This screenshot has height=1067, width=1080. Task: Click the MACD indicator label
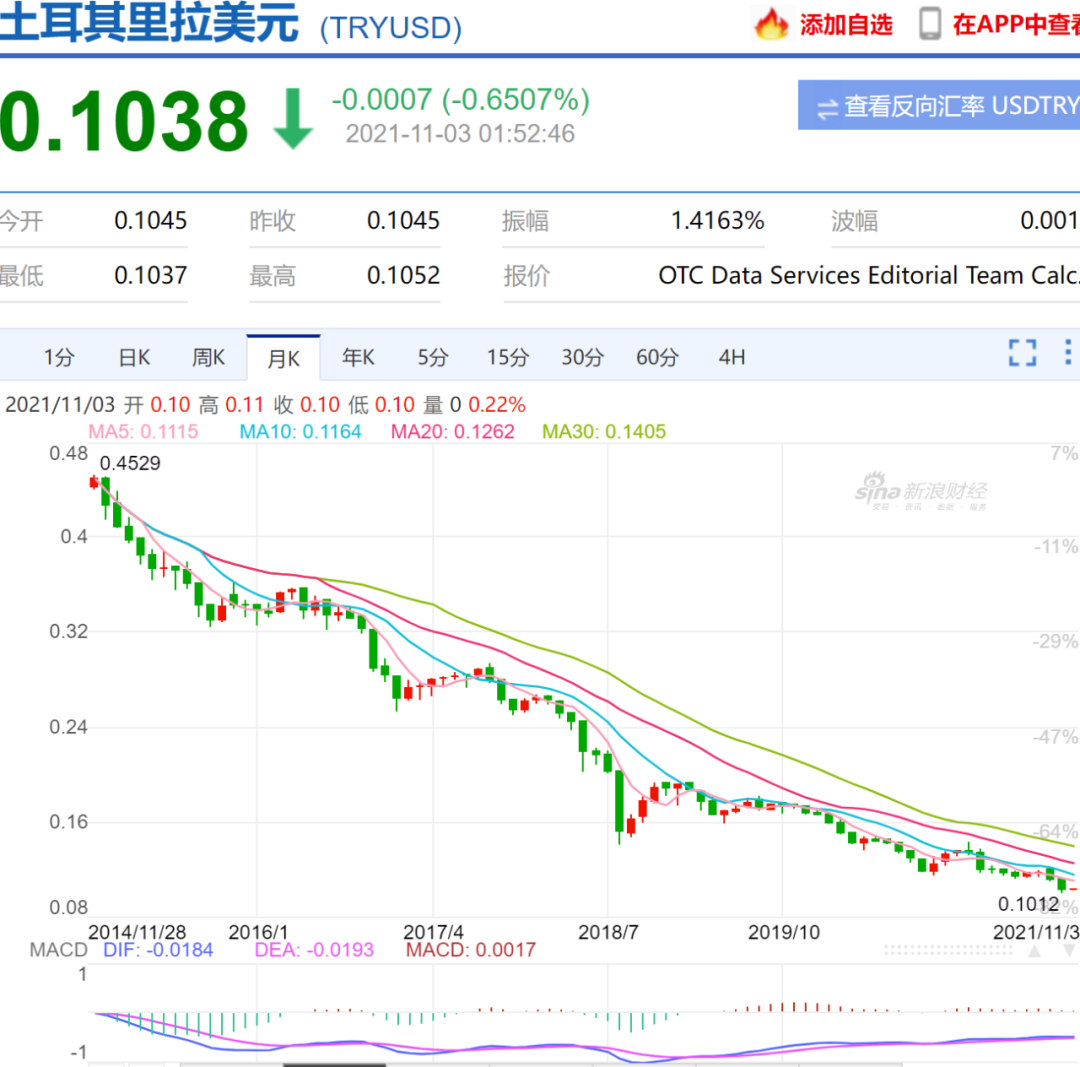(x=59, y=950)
